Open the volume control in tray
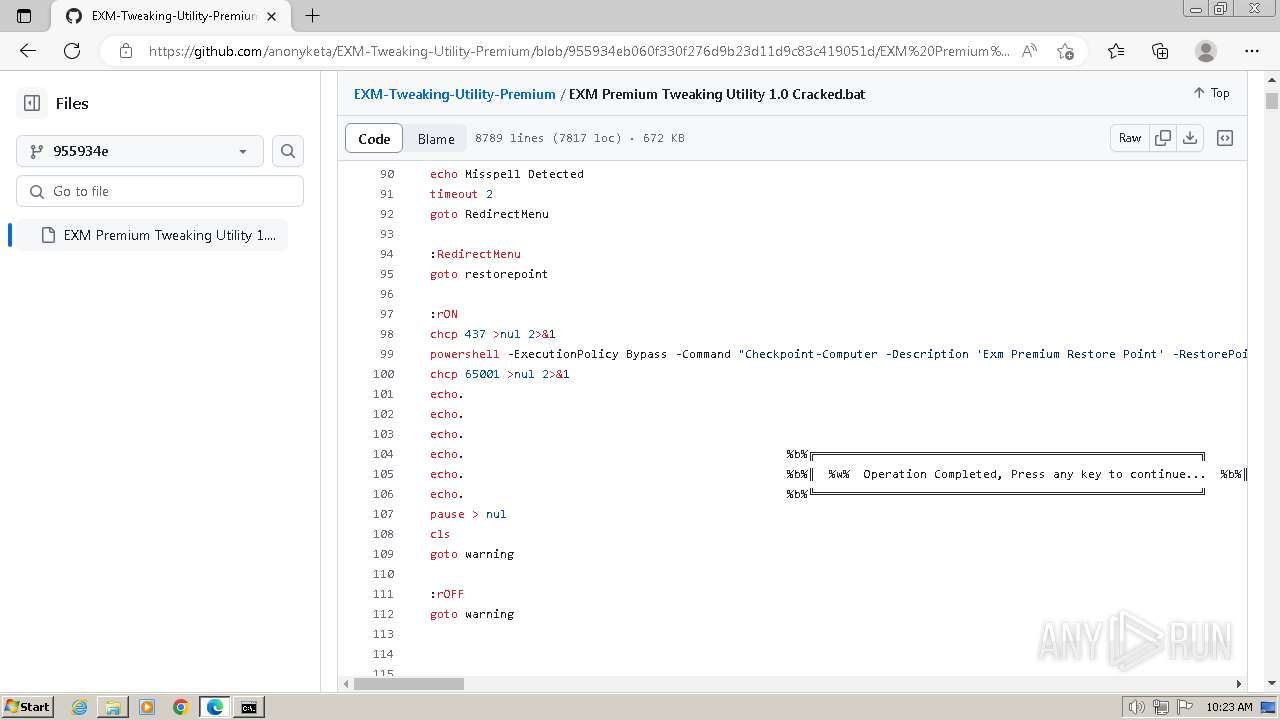The image size is (1280, 720). click(1138, 707)
